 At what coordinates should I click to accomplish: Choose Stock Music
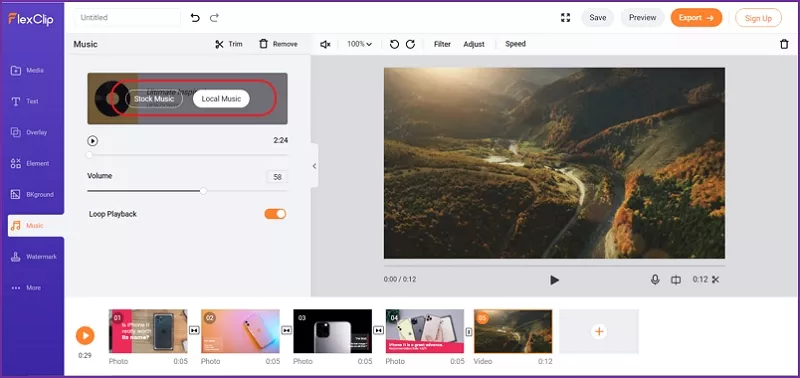point(154,99)
